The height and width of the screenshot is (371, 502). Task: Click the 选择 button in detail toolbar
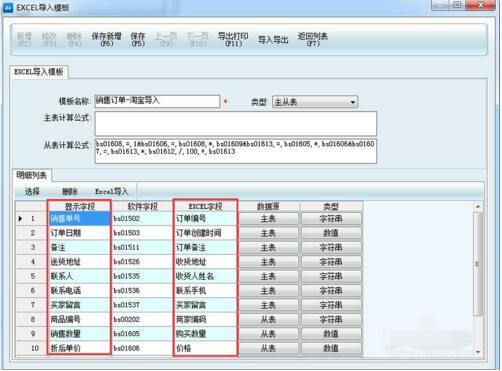click(x=32, y=192)
